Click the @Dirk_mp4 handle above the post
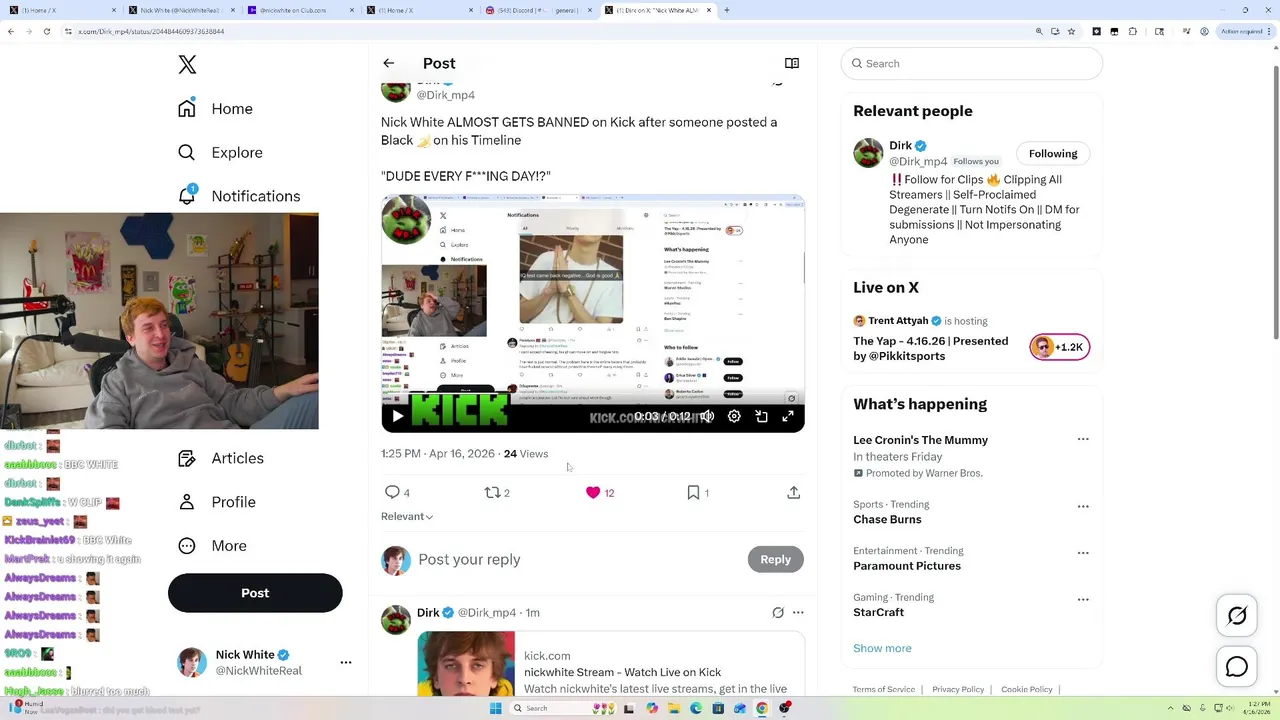Viewport: 1280px width, 720px height. pos(445,95)
